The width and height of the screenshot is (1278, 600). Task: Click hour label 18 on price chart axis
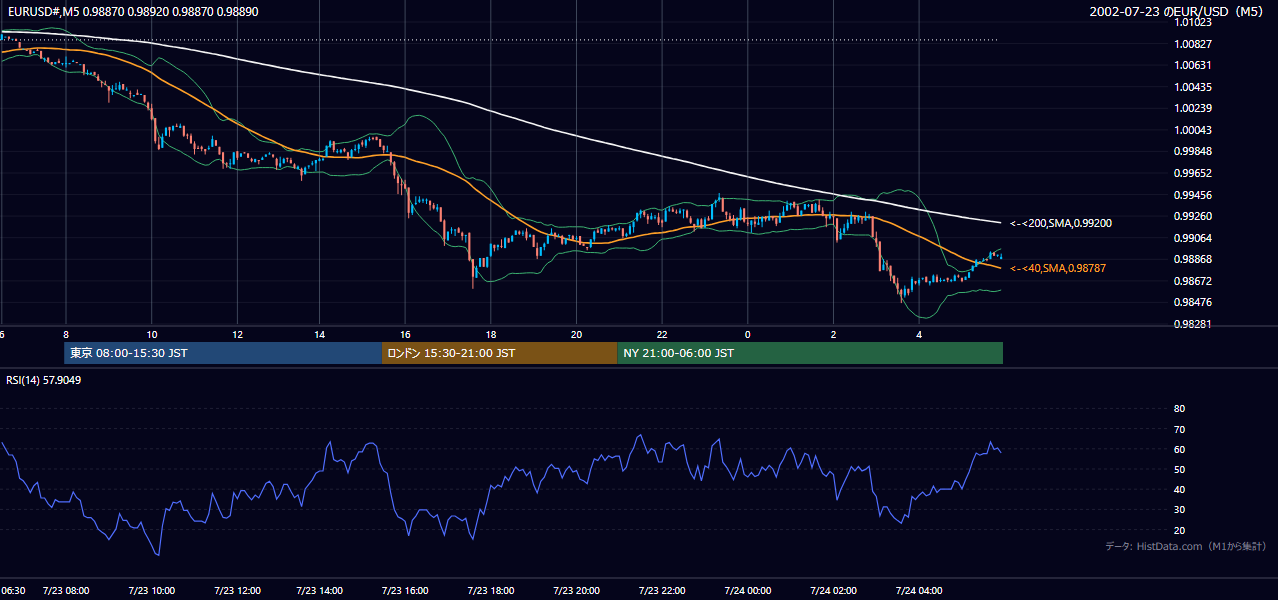(x=491, y=334)
